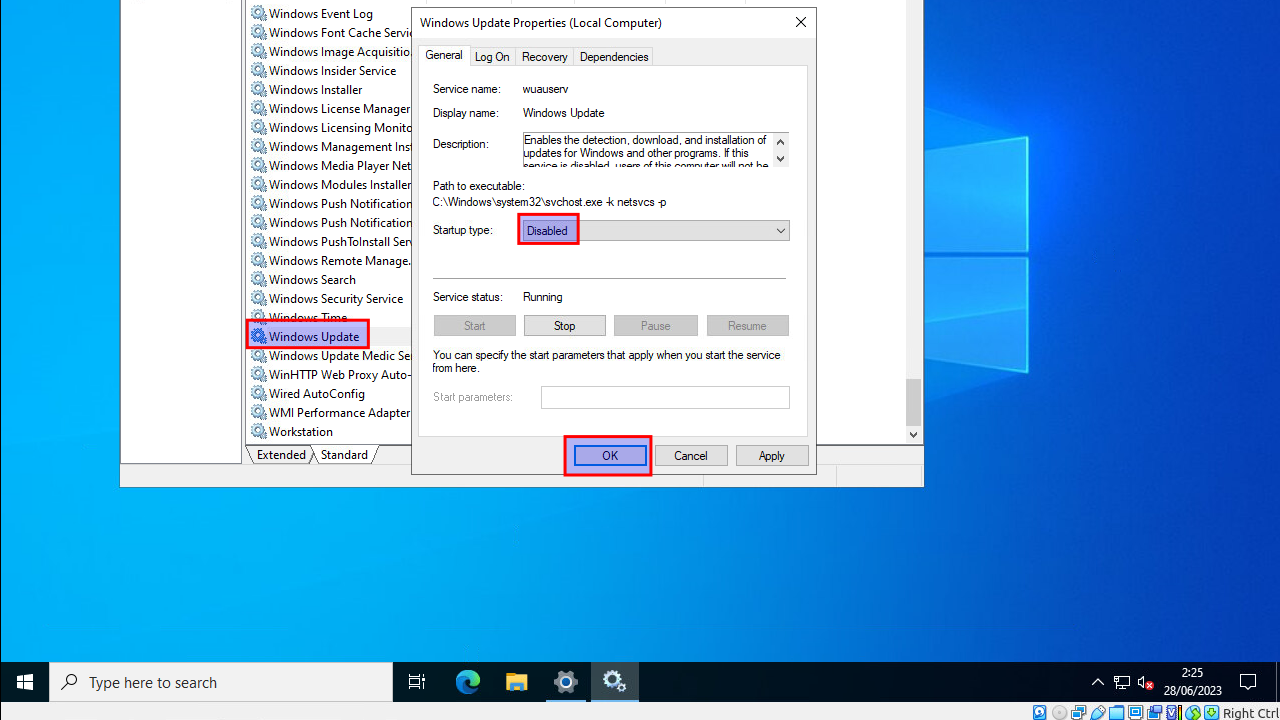This screenshot has width=1280, height=720.
Task: Select Windows PushToInstall Service row
Action: coord(331,242)
